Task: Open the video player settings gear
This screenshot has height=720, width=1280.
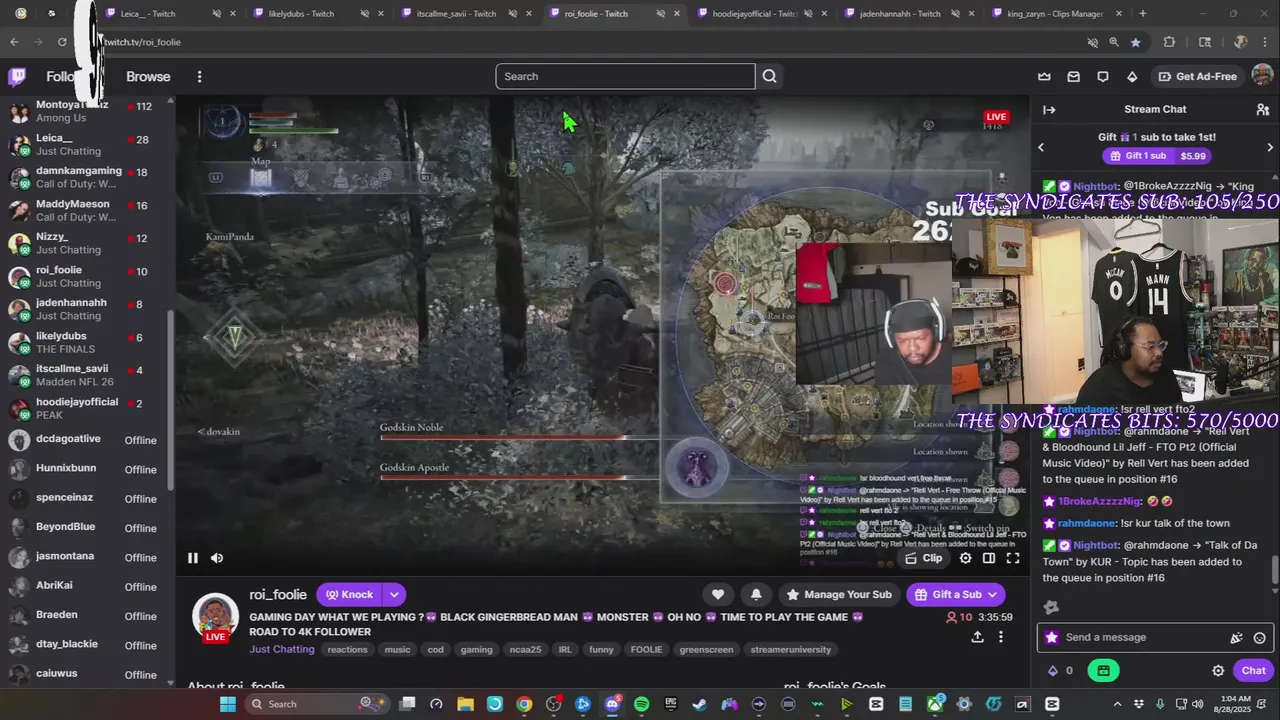Action: pos(965,558)
